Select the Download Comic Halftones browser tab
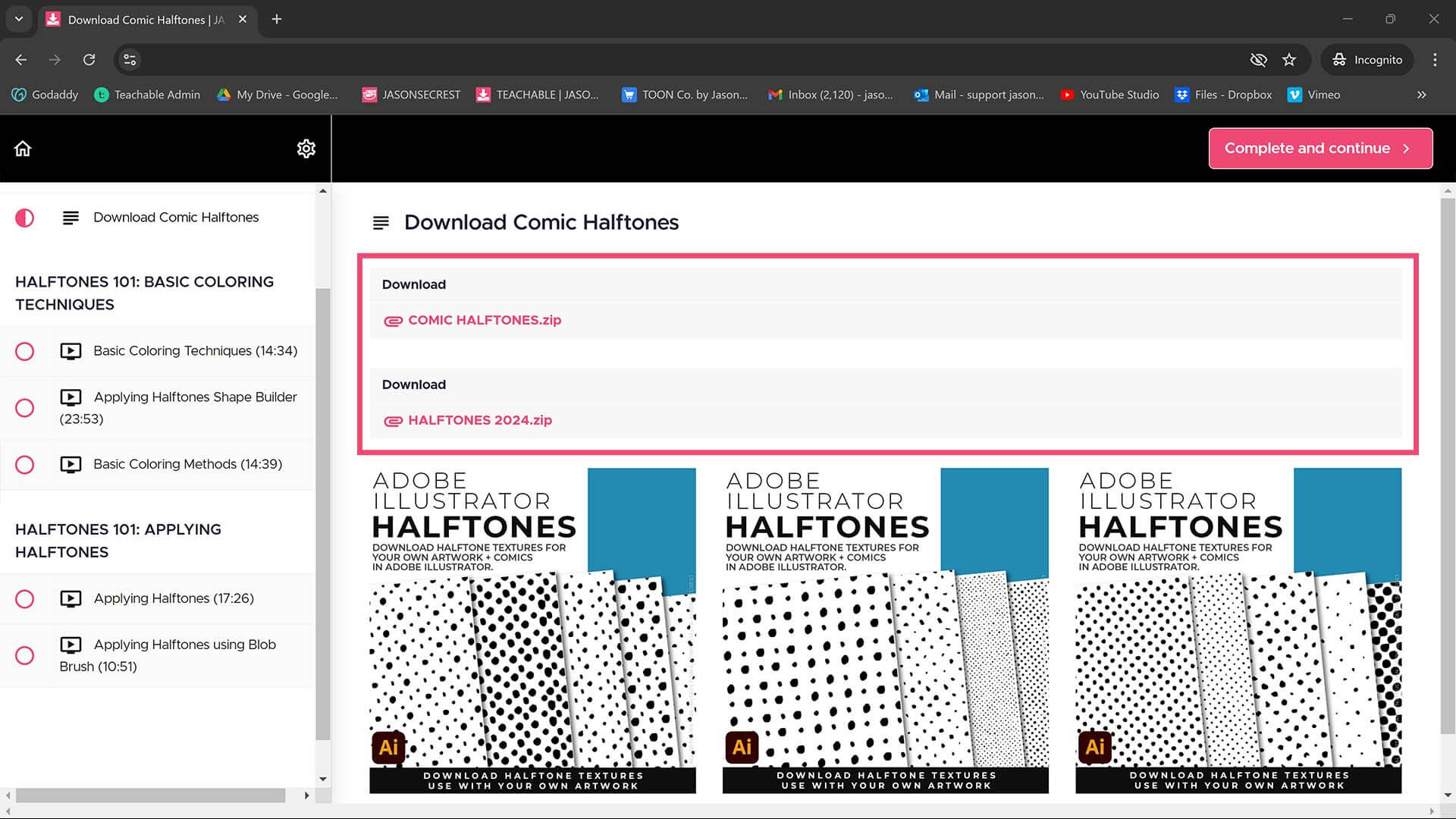The image size is (1456, 819). 147,20
